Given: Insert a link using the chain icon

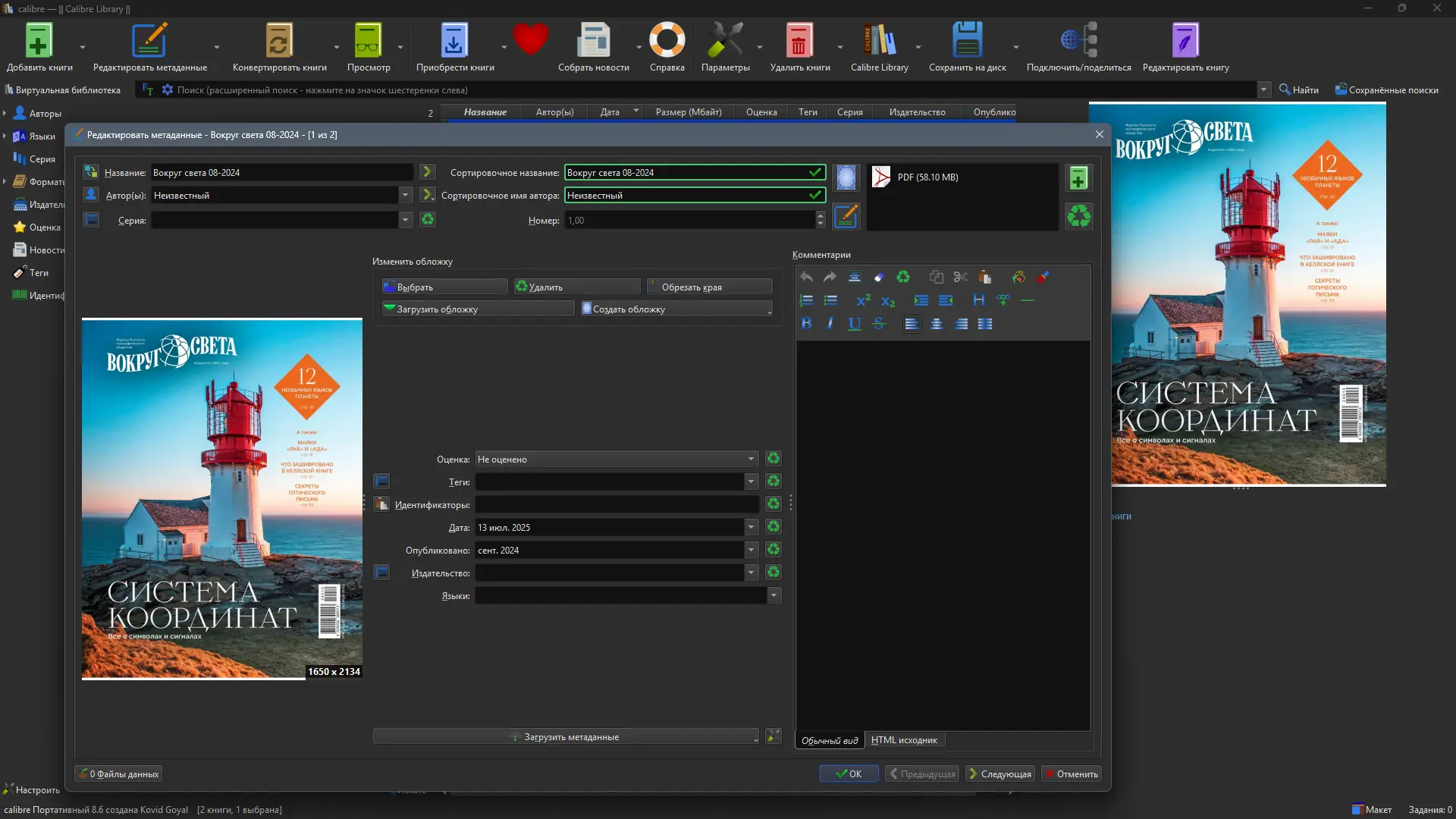Looking at the screenshot, I should [x=1003, y=300].
